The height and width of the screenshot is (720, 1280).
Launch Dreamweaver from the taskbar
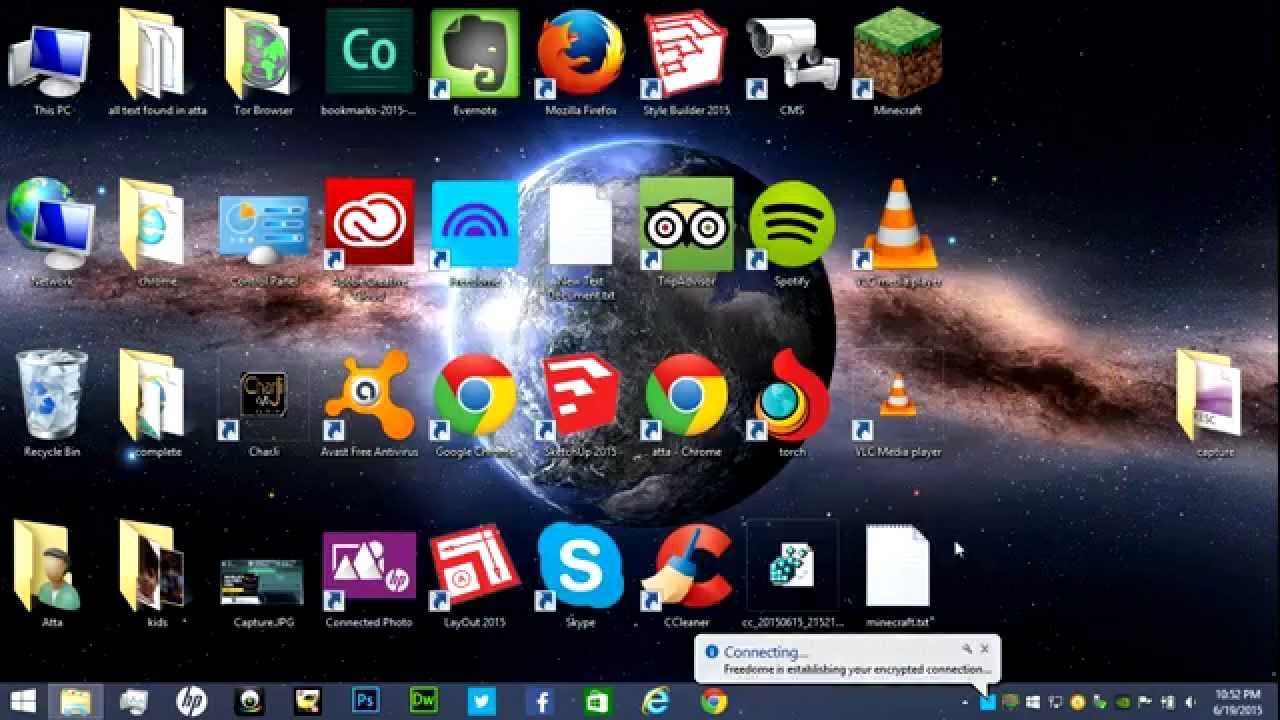pyautogui.click(x=424, y=702)
